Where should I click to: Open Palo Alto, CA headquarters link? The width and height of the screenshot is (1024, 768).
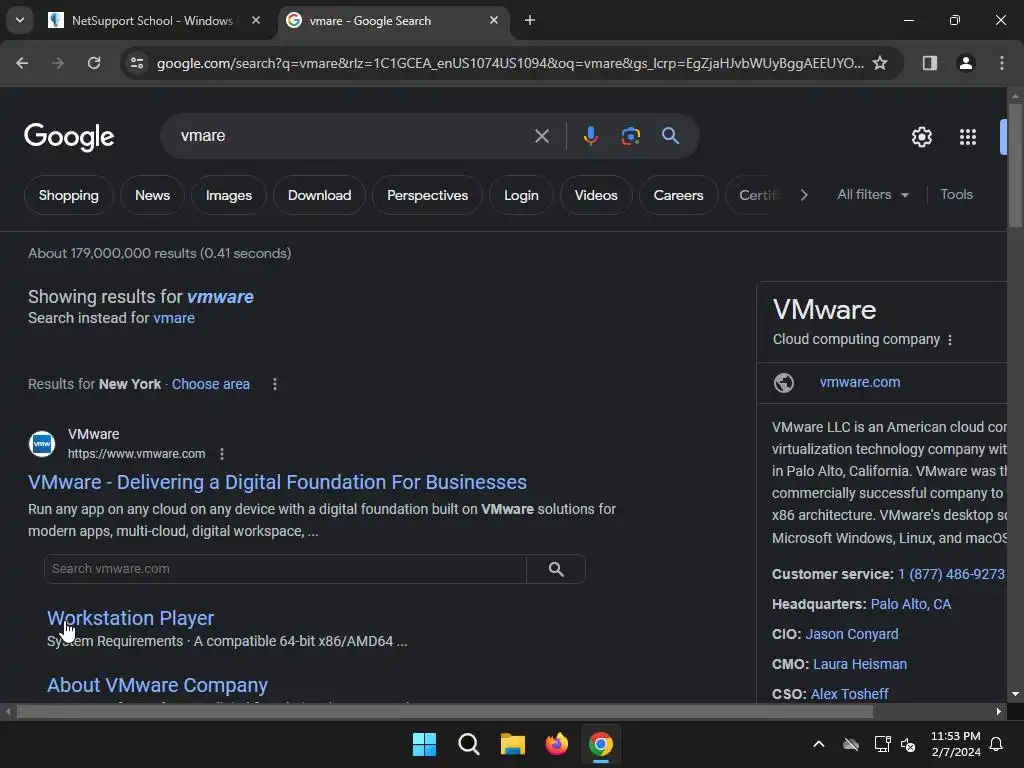910,604
